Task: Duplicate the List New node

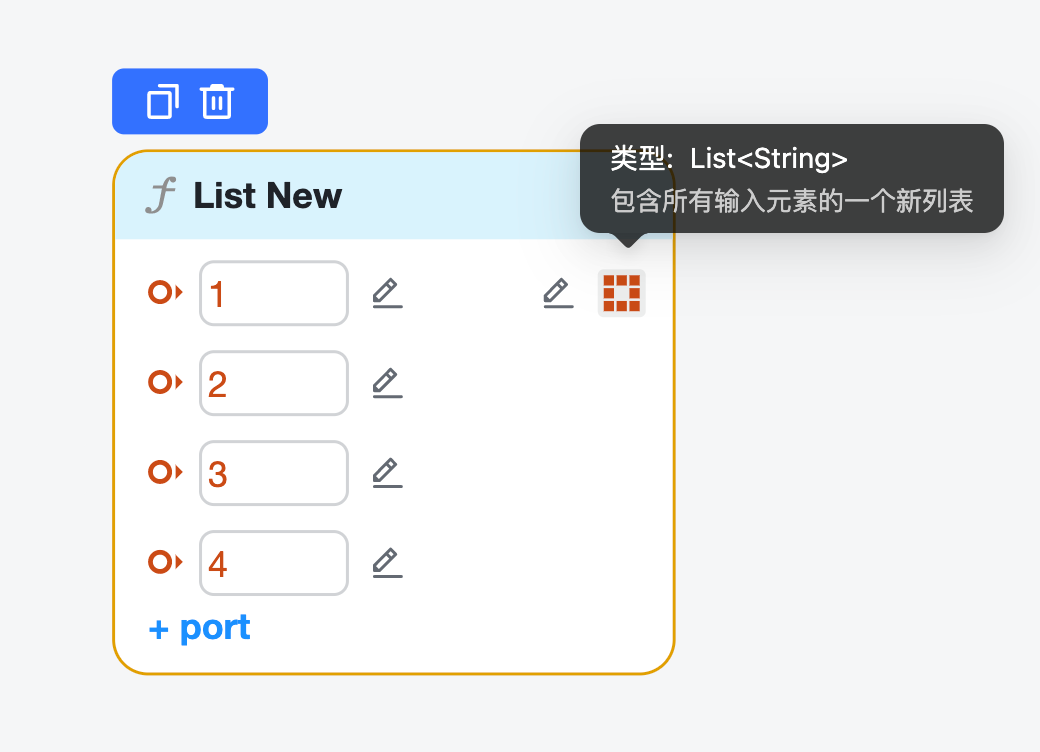Action: point(161,101)
